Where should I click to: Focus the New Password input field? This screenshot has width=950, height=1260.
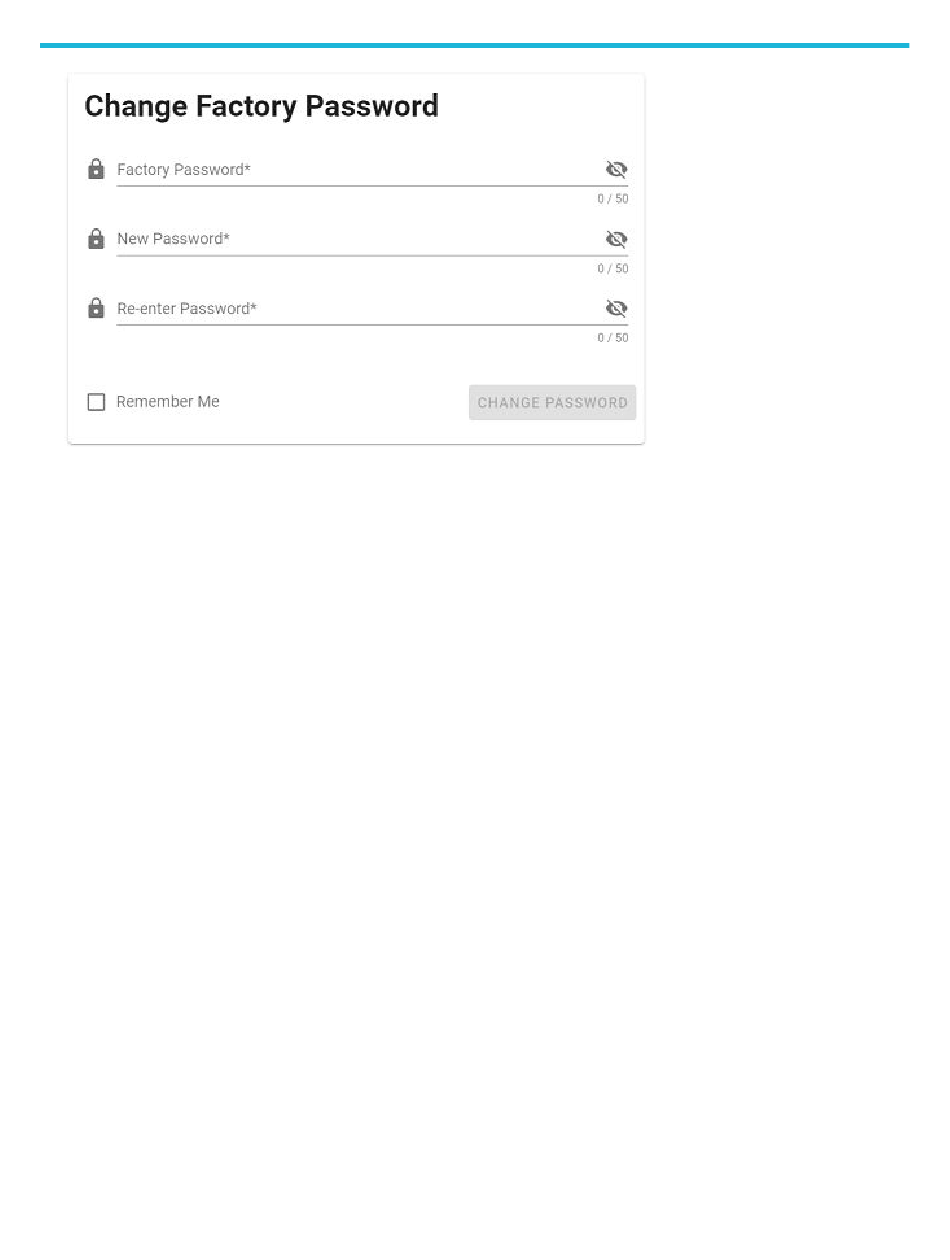click(x=359, y=239)
